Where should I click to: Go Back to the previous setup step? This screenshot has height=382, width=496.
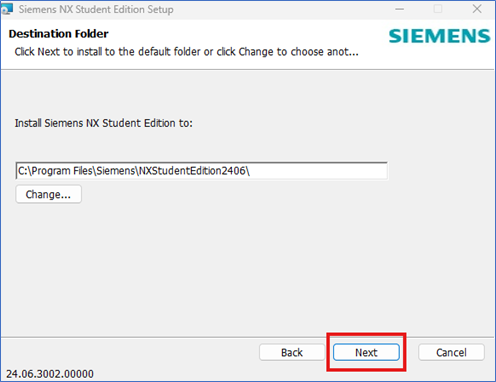292,352
